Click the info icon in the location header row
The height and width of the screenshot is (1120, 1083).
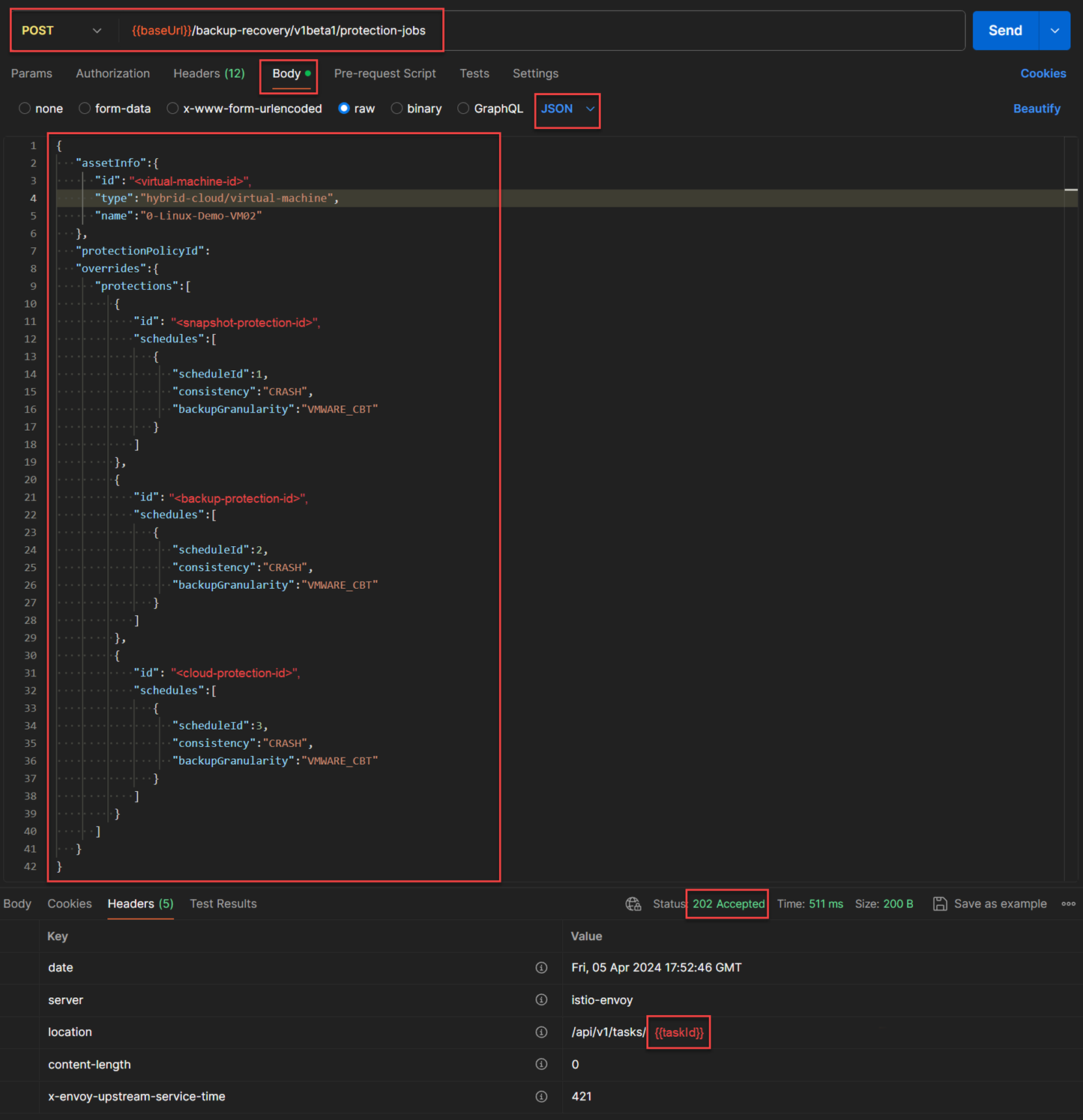[541, 1032]
